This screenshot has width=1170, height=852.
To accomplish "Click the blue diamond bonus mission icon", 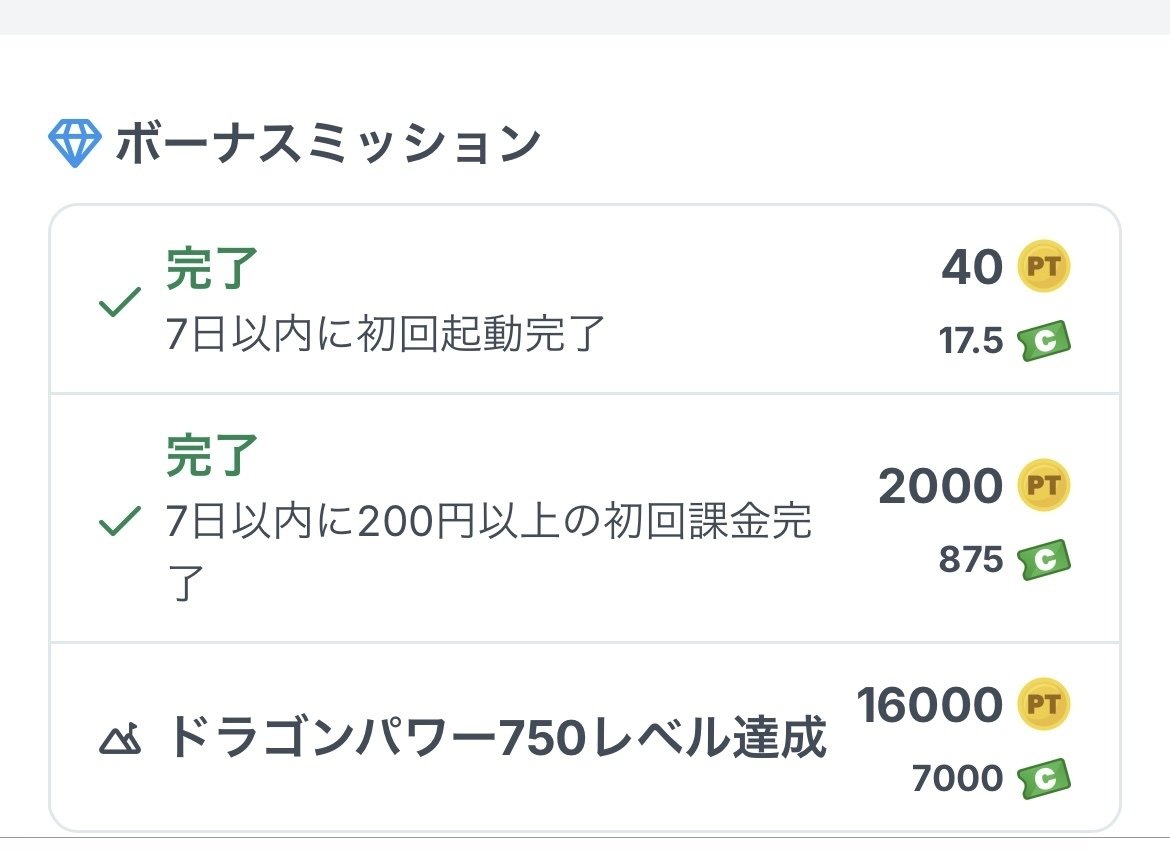I will (74, 144).
